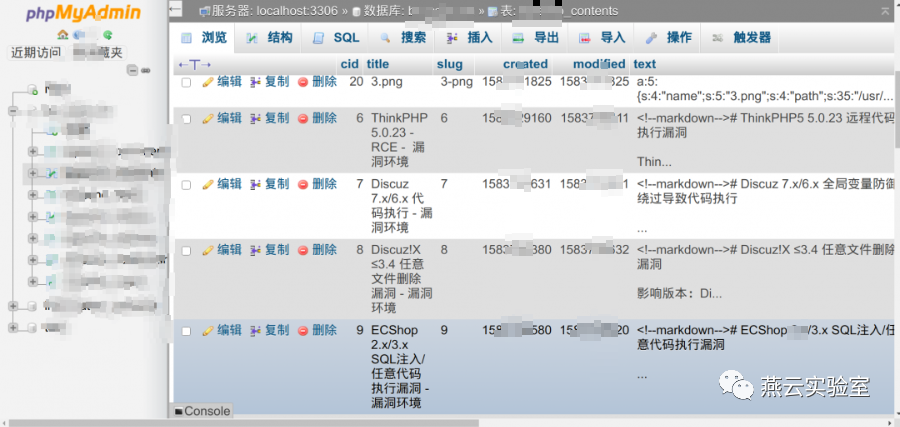
Task: Click the copy icon for row 3.png
Action: point(255,82)
